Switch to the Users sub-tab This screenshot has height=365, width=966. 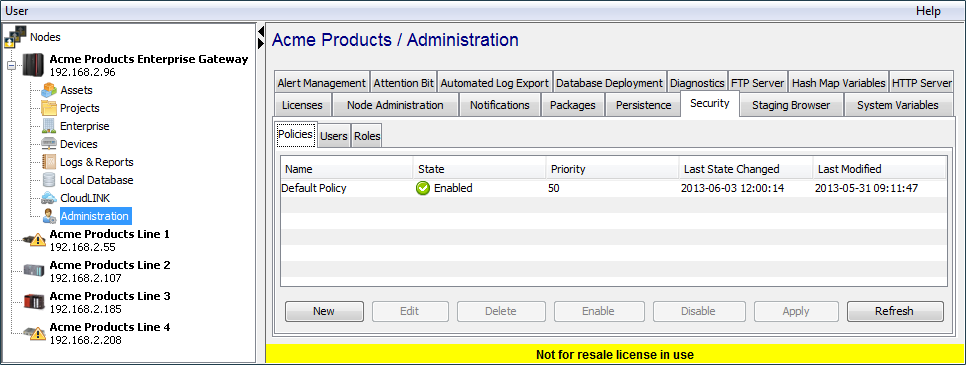[334, 136]
